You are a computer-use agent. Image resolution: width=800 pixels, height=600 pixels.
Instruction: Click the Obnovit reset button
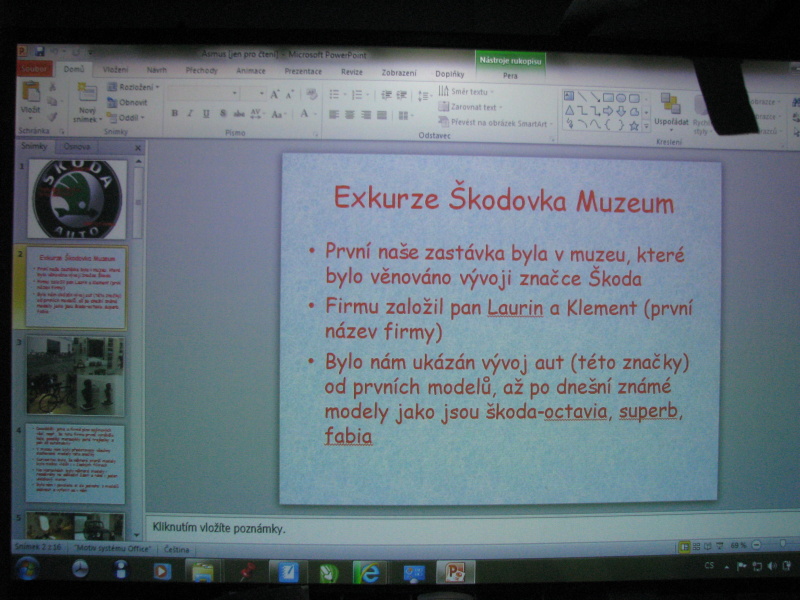127,103
